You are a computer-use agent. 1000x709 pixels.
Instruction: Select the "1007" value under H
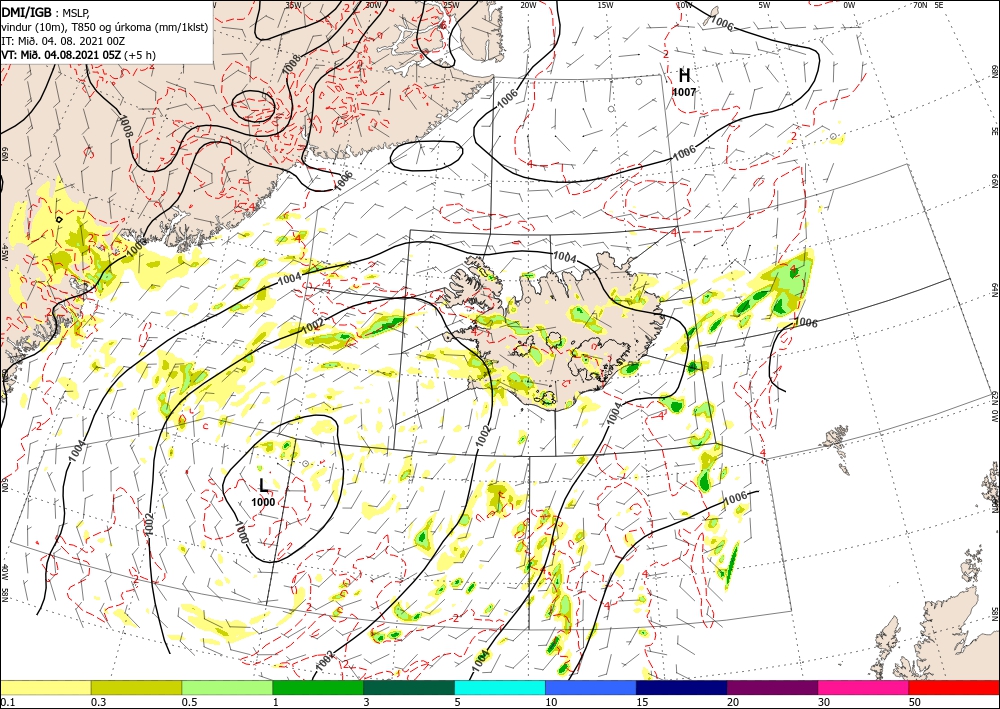pos(684,92)
